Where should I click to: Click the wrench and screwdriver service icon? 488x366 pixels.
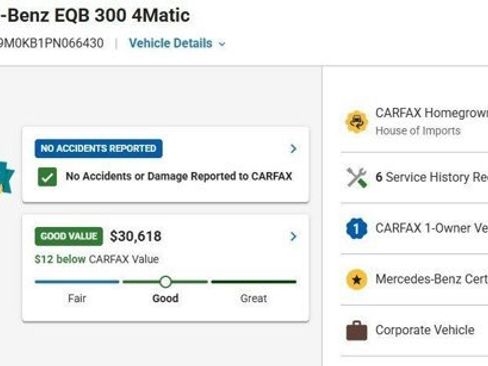click(357, 177)
